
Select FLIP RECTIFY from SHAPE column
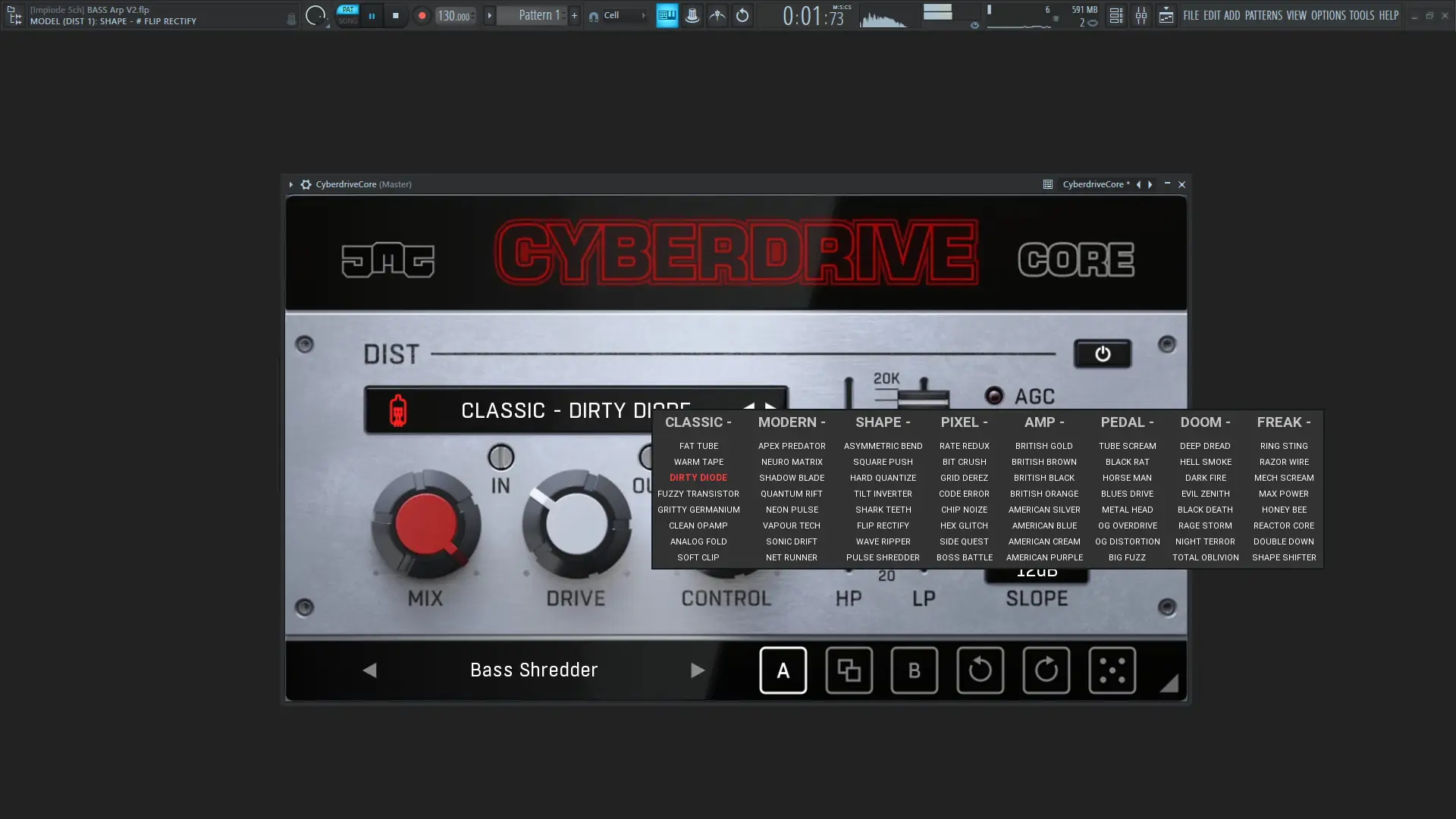tap(883, 526)
